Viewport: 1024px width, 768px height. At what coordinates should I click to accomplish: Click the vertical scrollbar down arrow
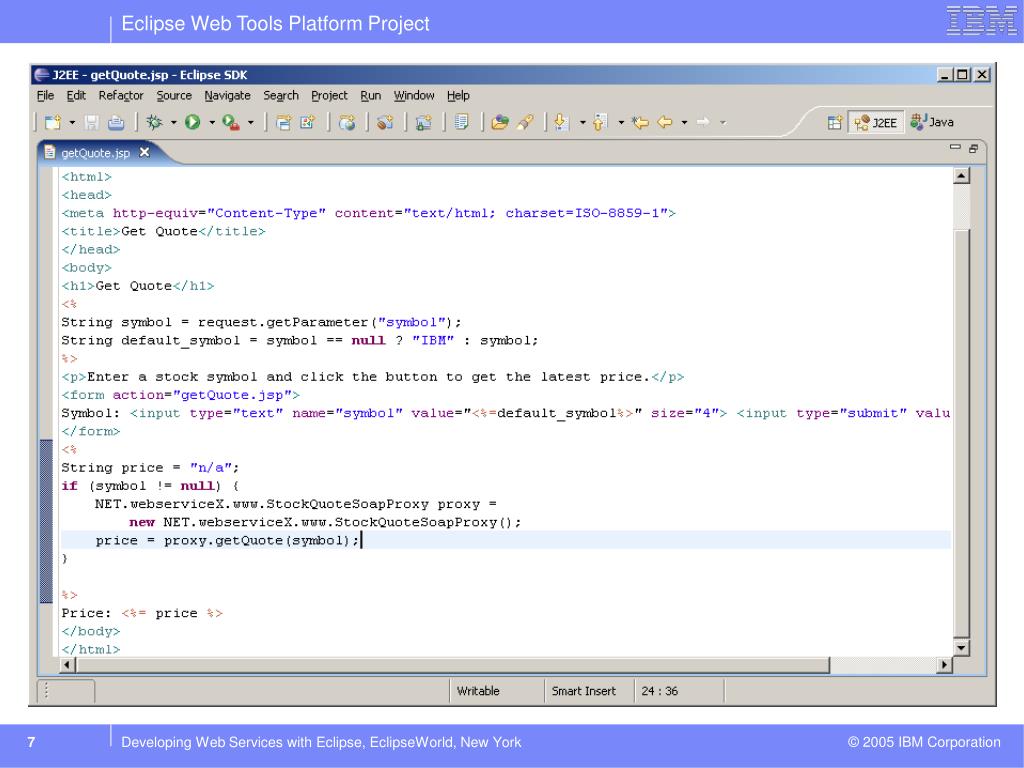pyautogui.click(x=961, y=648)
